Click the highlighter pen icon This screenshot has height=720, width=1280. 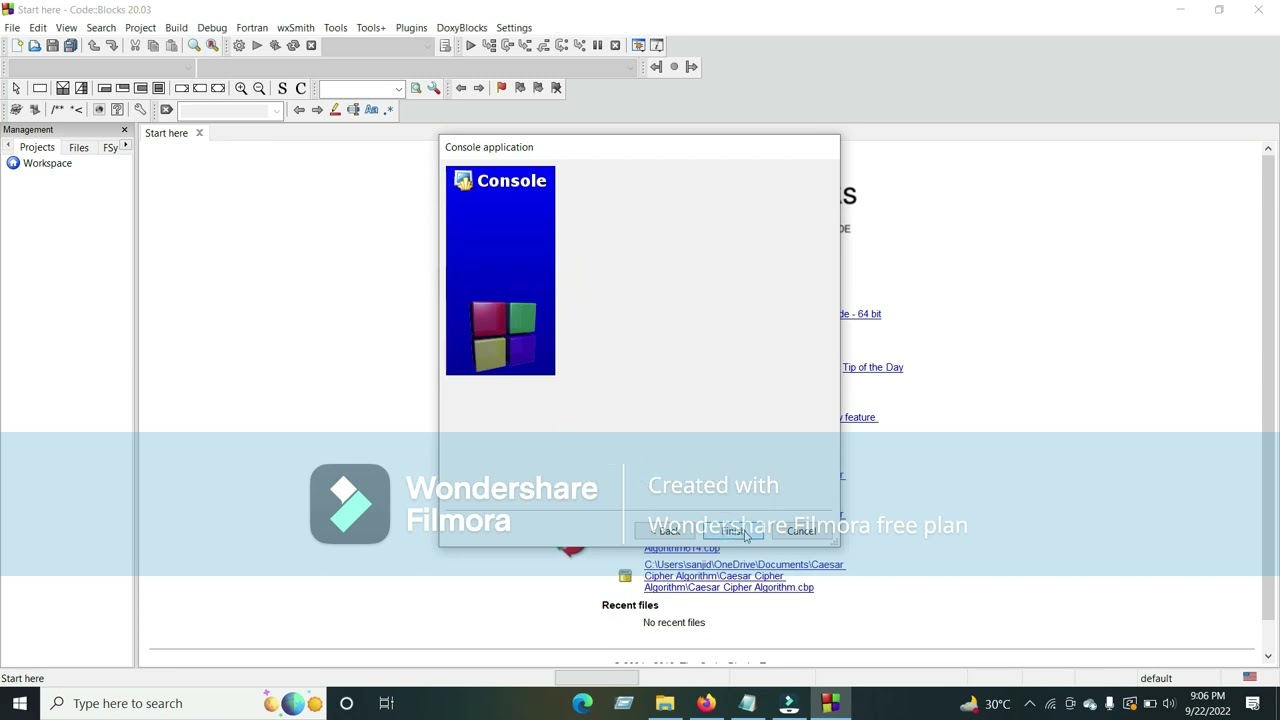[x=335, y=110]
